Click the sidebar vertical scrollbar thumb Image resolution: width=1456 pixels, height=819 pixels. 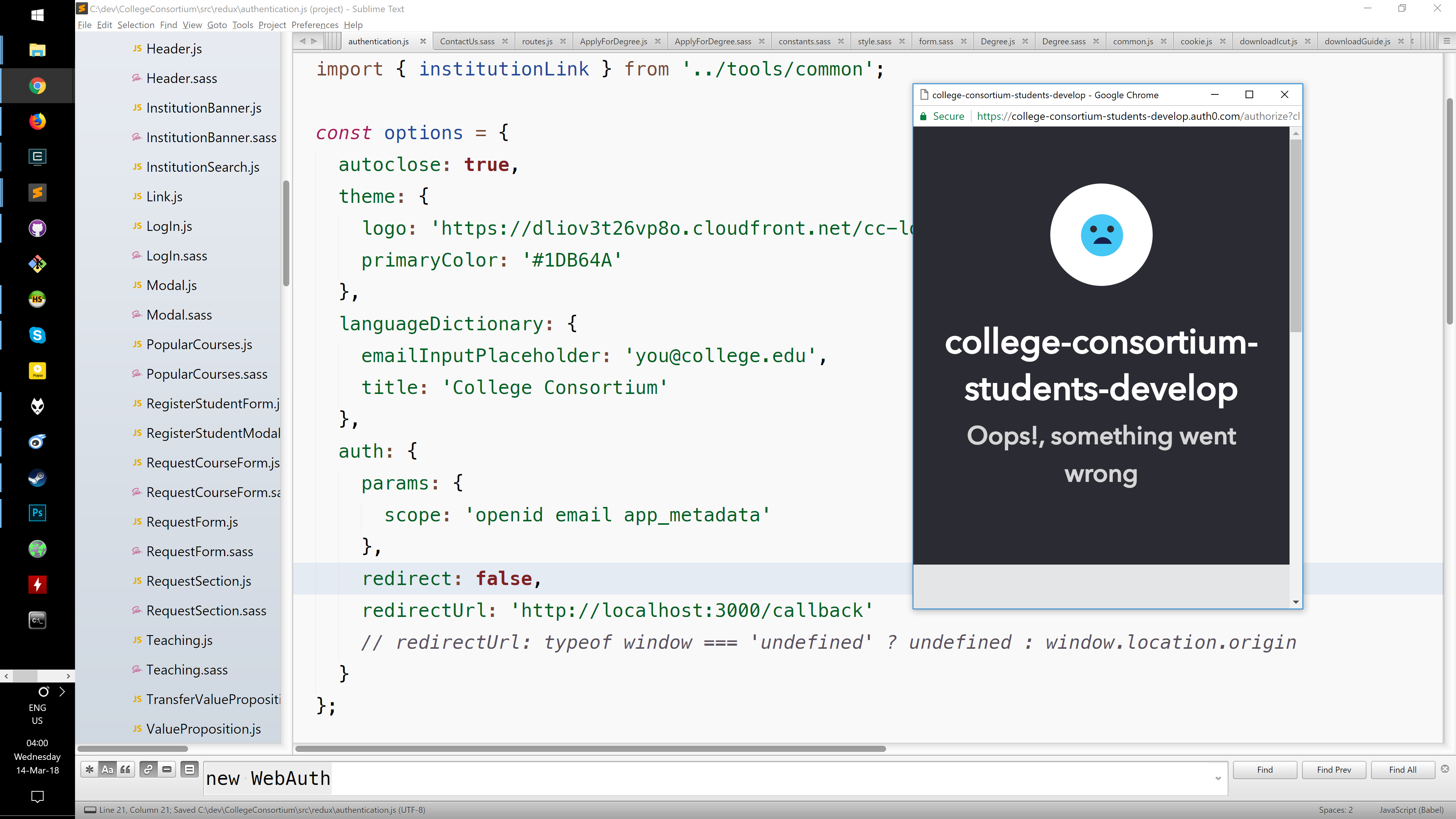[x=286, y=234]
